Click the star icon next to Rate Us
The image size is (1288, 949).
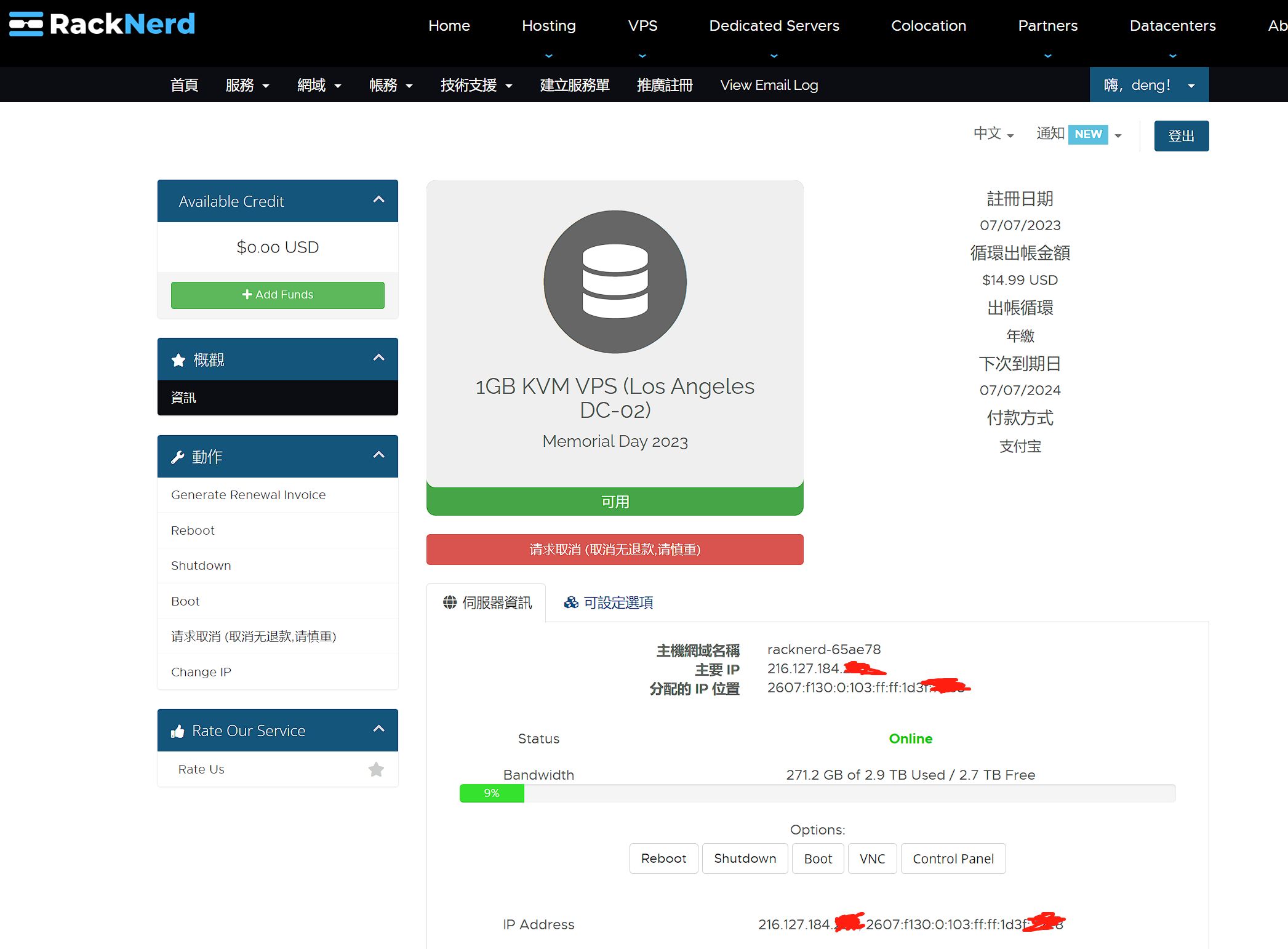pos(376,769)
